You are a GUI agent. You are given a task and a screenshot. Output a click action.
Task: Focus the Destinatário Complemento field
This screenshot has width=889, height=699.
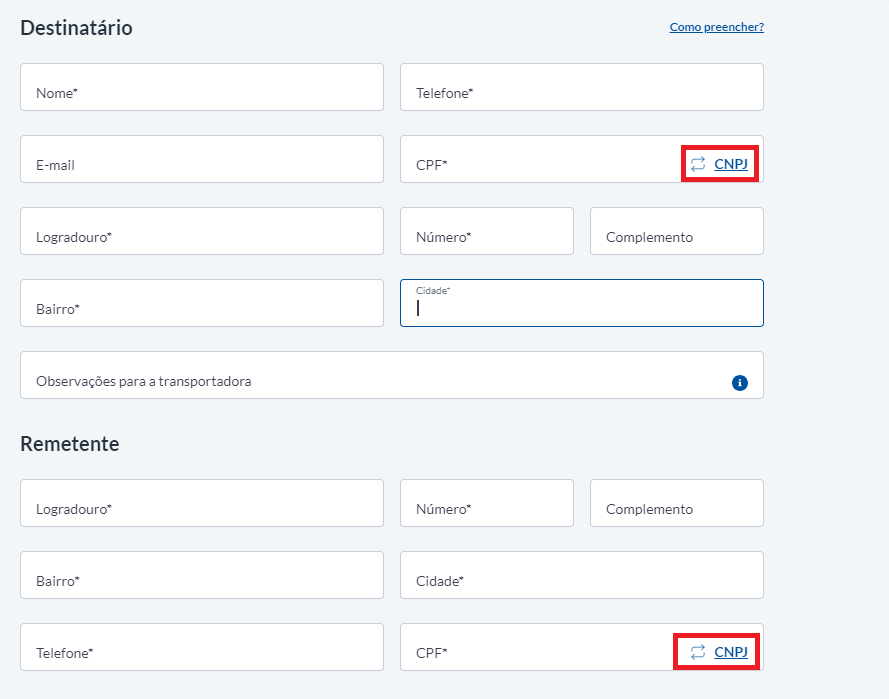click(677, 231)
